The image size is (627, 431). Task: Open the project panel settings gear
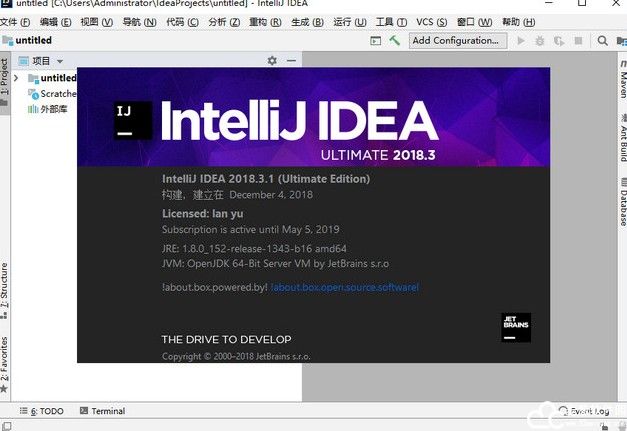pos(272,61)
